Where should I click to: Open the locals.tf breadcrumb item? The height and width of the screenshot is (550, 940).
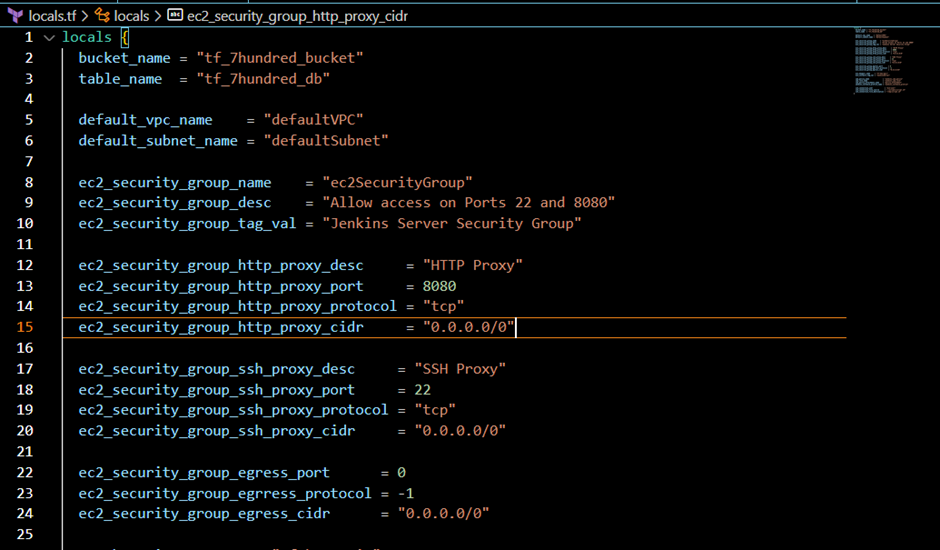click(x=52, y=16)
